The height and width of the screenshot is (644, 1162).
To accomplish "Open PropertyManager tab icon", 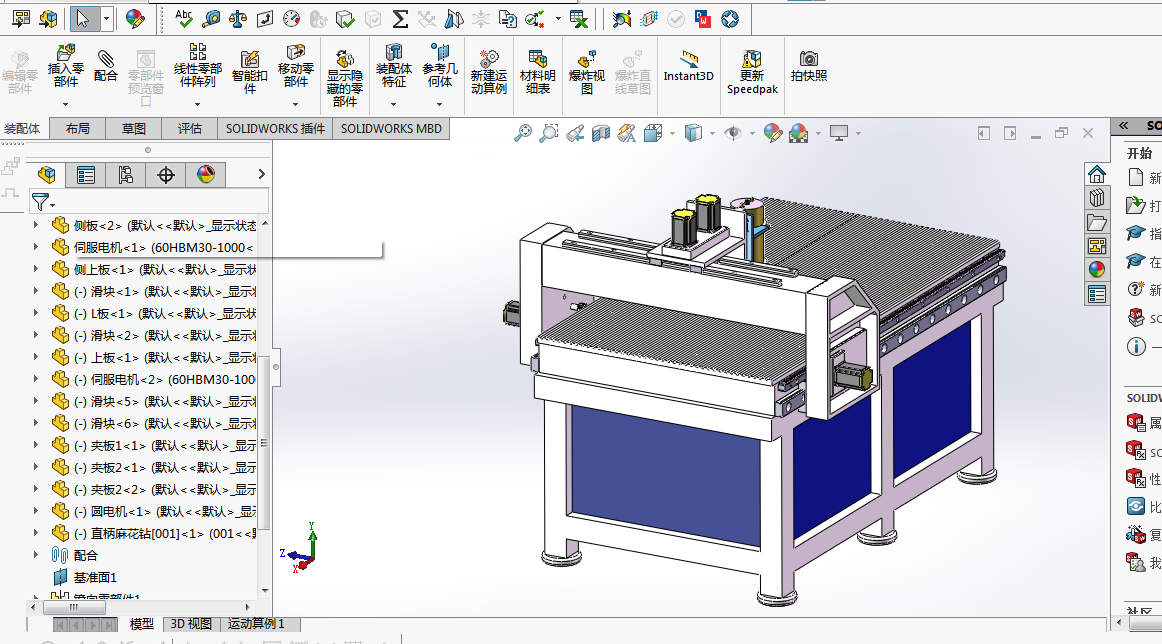I will [86, 175].
